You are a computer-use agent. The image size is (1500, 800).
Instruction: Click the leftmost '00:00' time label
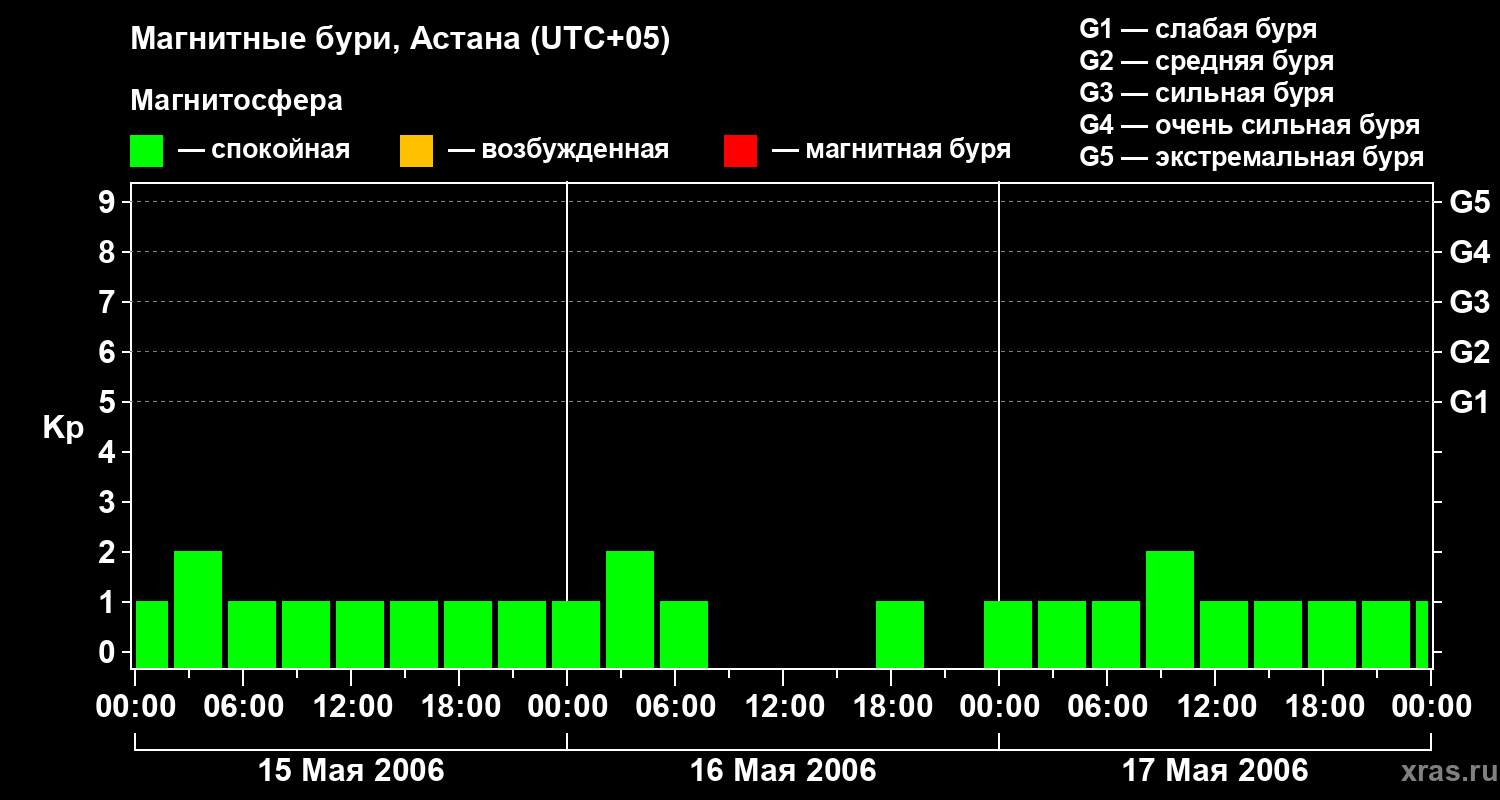(x=135, y=707)
